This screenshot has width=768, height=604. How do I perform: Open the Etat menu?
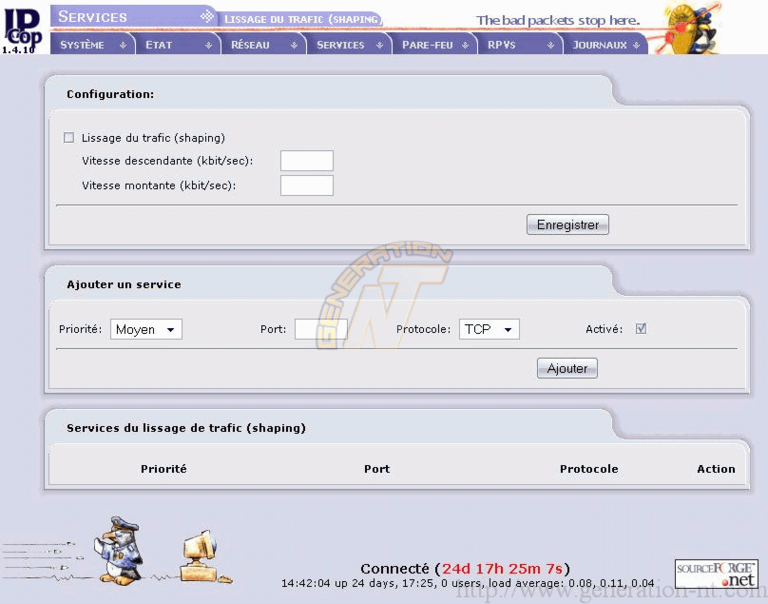coord(177,45)
